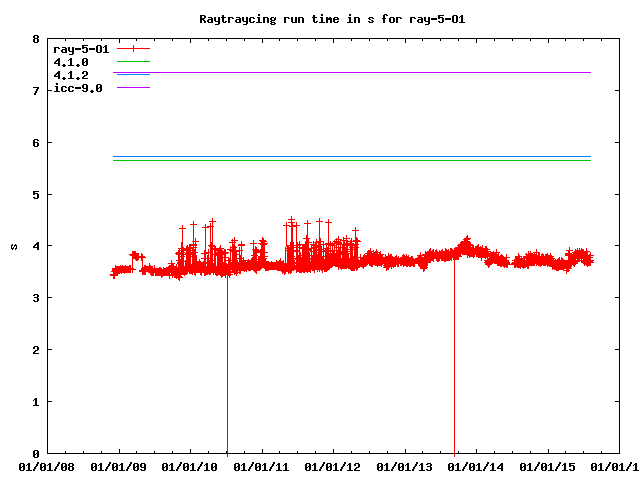640x480 pixels.
Task: Click the y-axis tick label 8
Action: 37,39
